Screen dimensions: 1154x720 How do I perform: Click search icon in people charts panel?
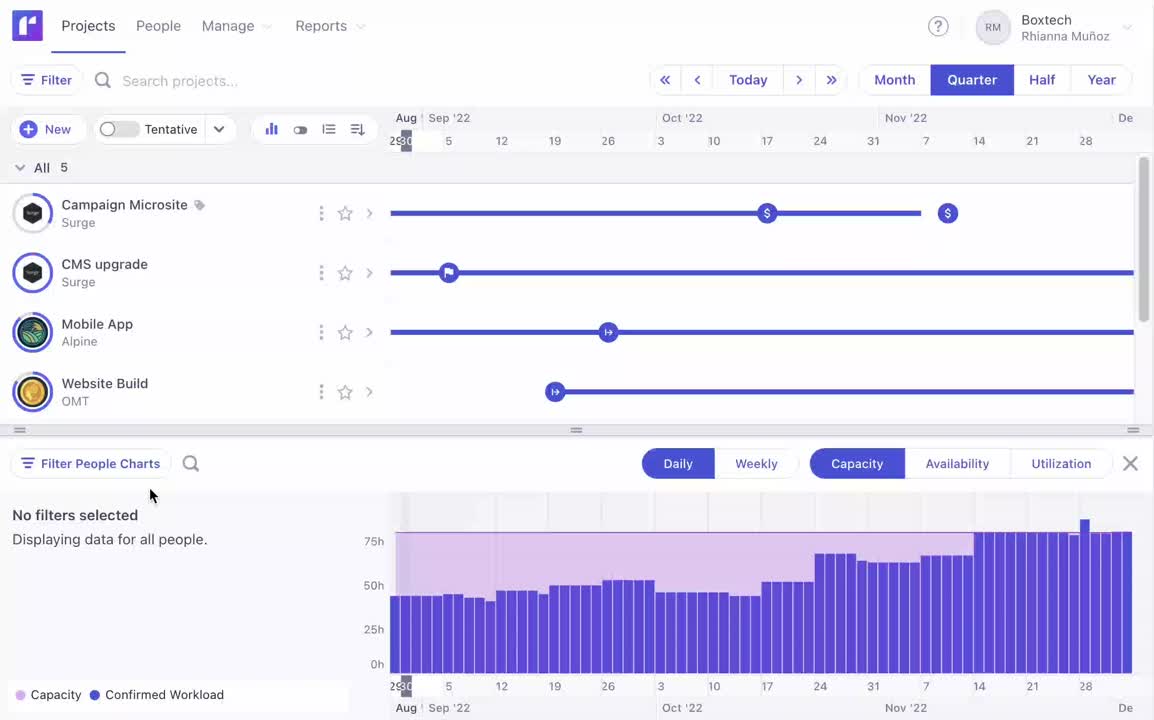tap(191, 464)
